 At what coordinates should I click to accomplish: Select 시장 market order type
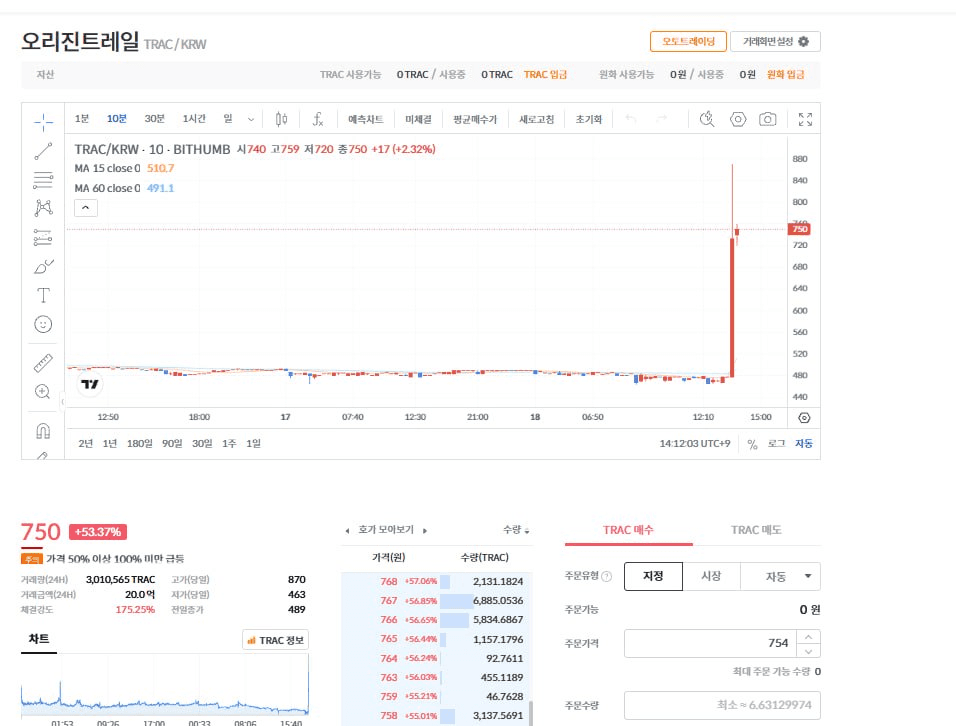pyautogui.click(x=711, y=576)
